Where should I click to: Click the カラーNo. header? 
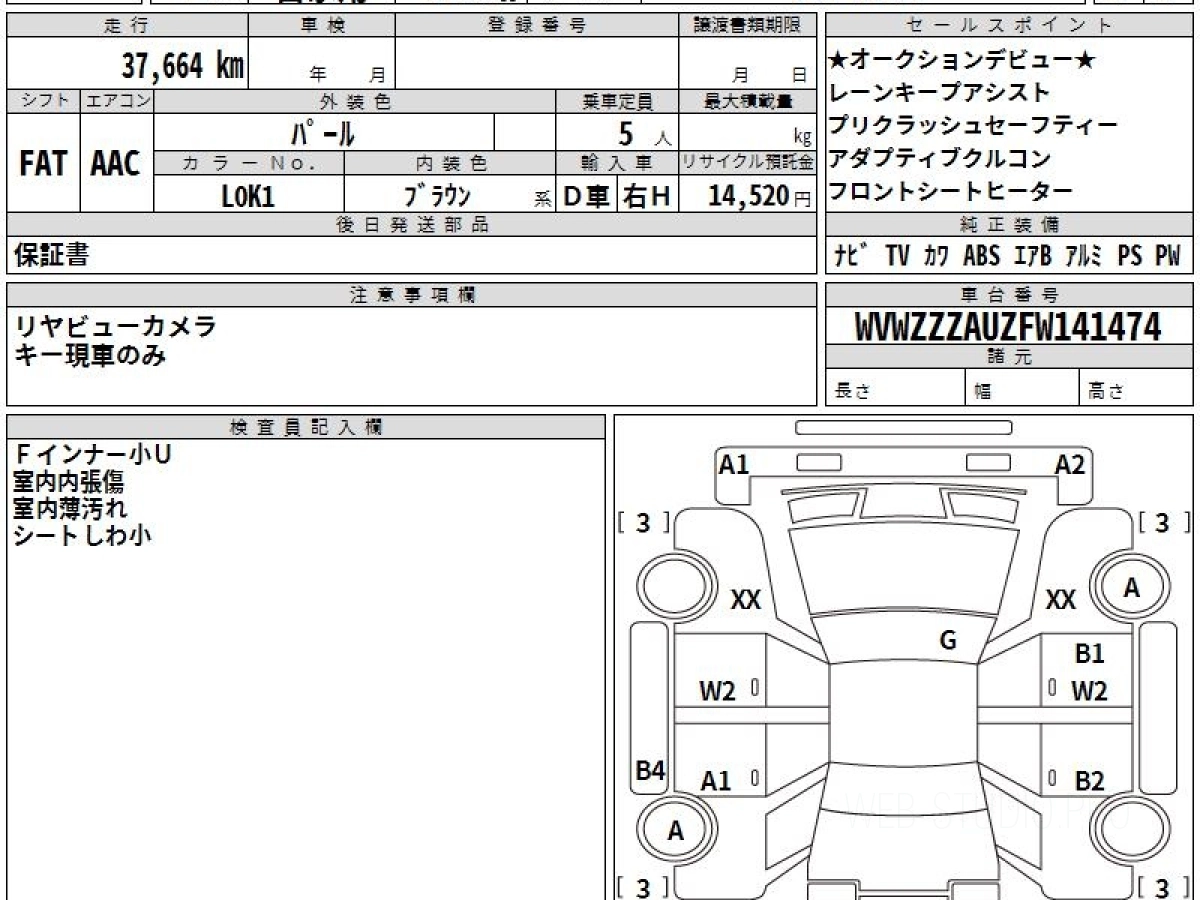click(x=249, y=163)
